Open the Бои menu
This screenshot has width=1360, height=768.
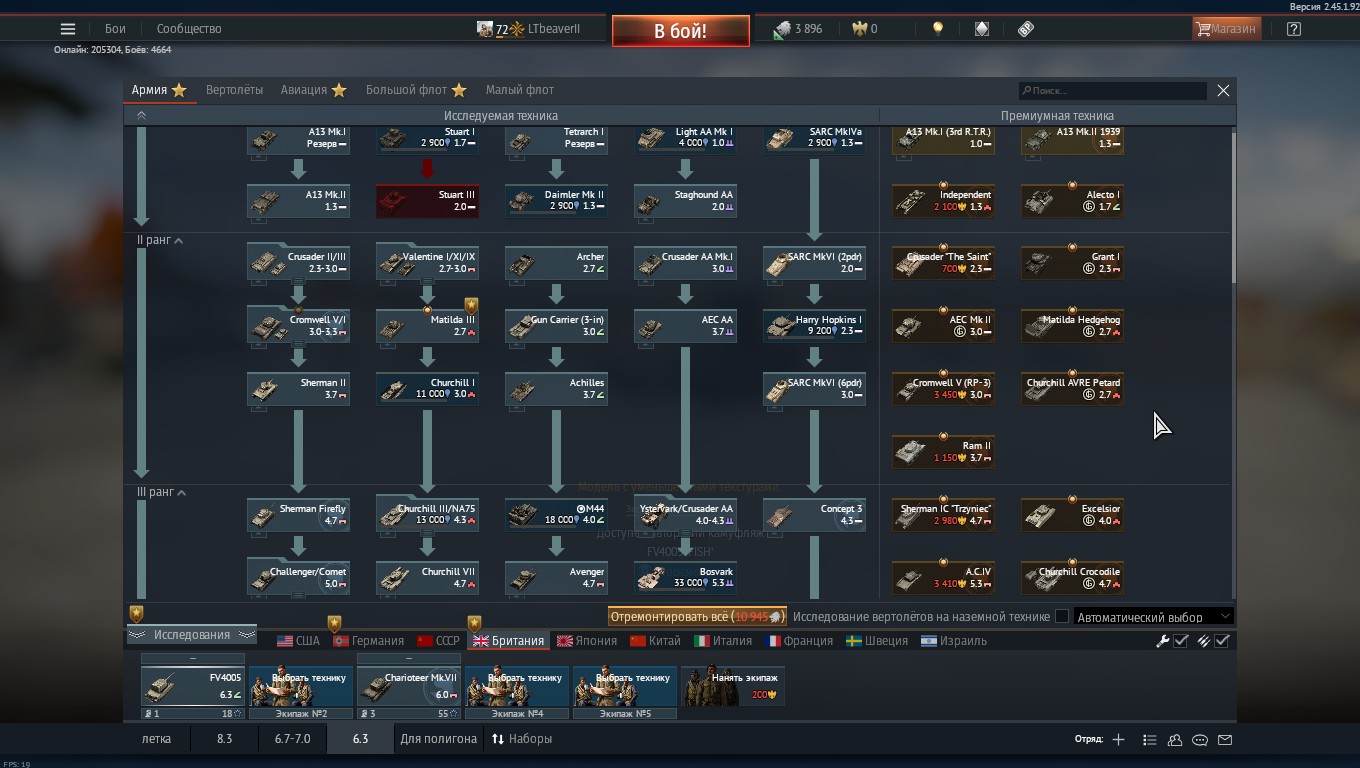[115, 29]
